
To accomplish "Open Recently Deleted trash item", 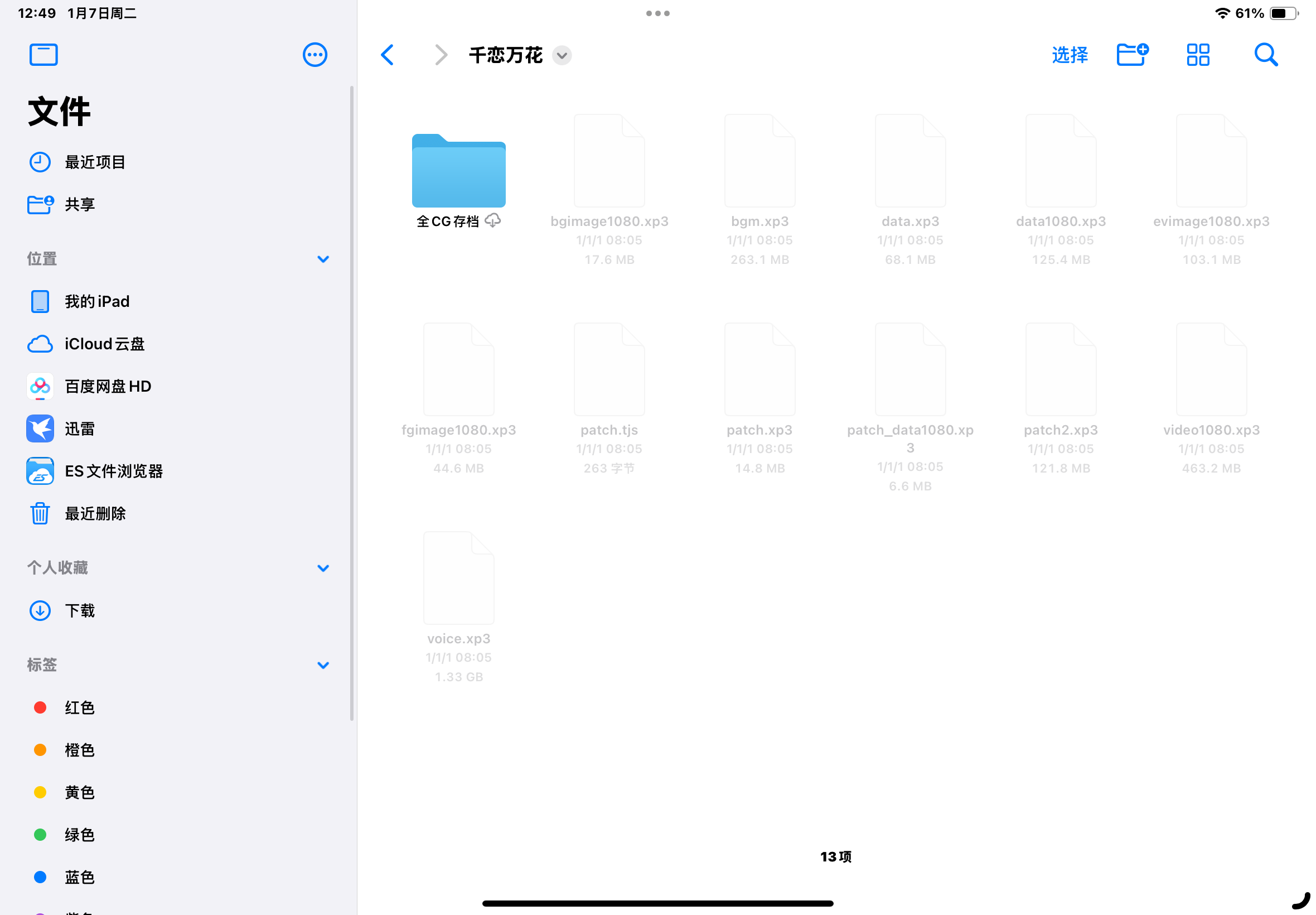I will tap(95, 514).
